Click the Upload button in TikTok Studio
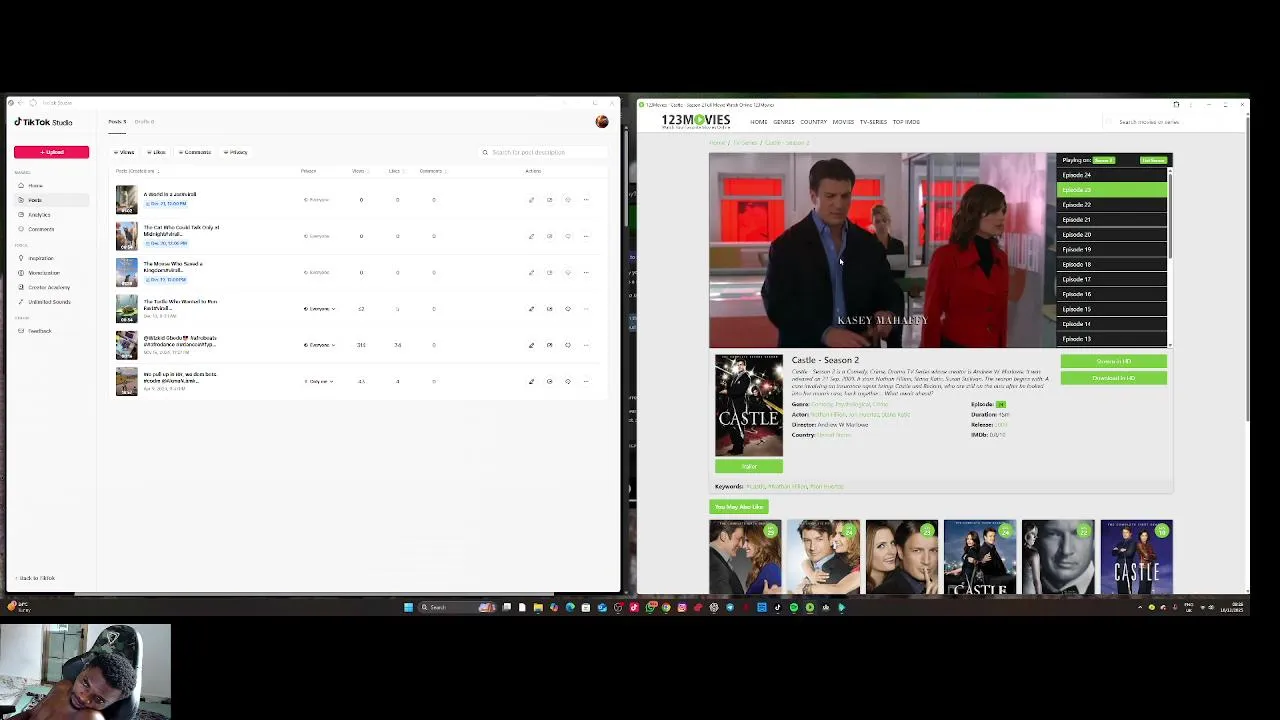This screenshot has height=720, width=1280. click(x=51, y=152)
